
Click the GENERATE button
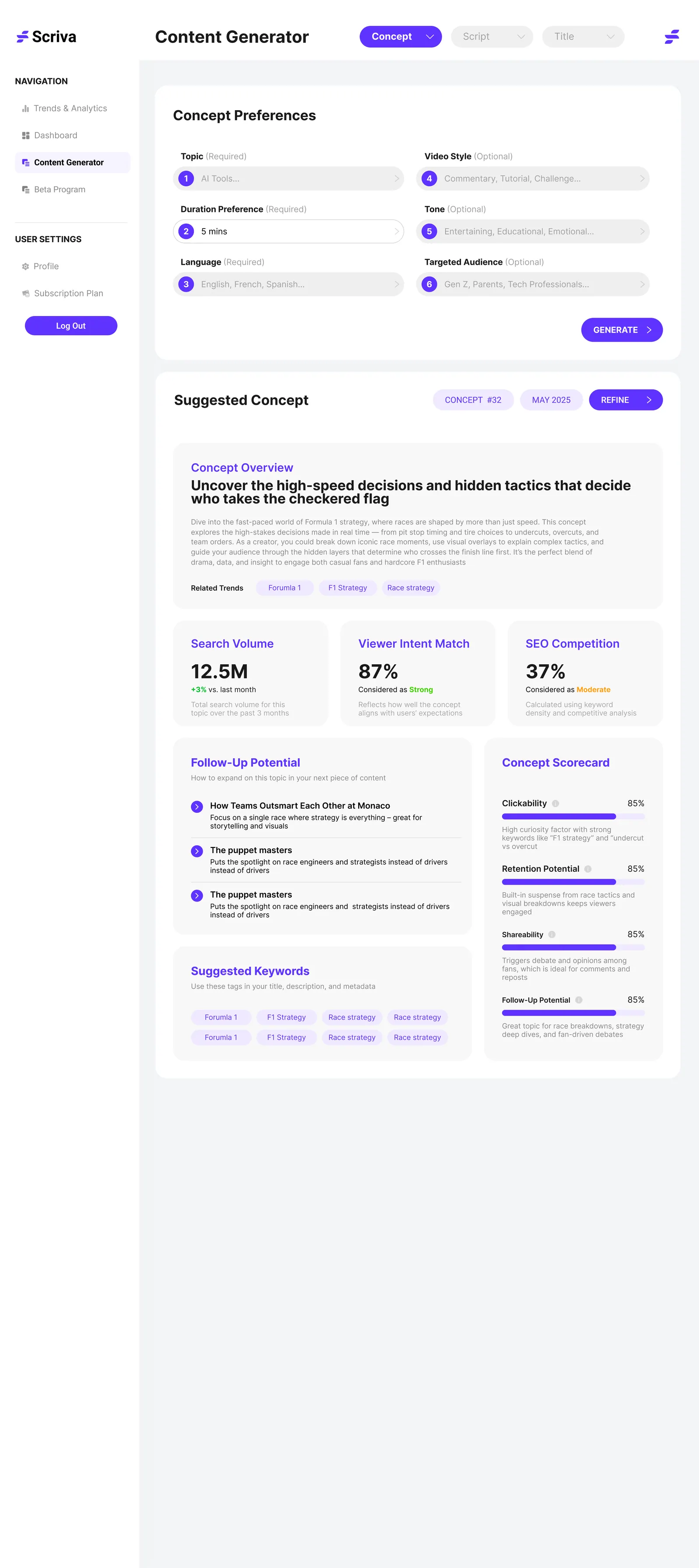point(622,330)
